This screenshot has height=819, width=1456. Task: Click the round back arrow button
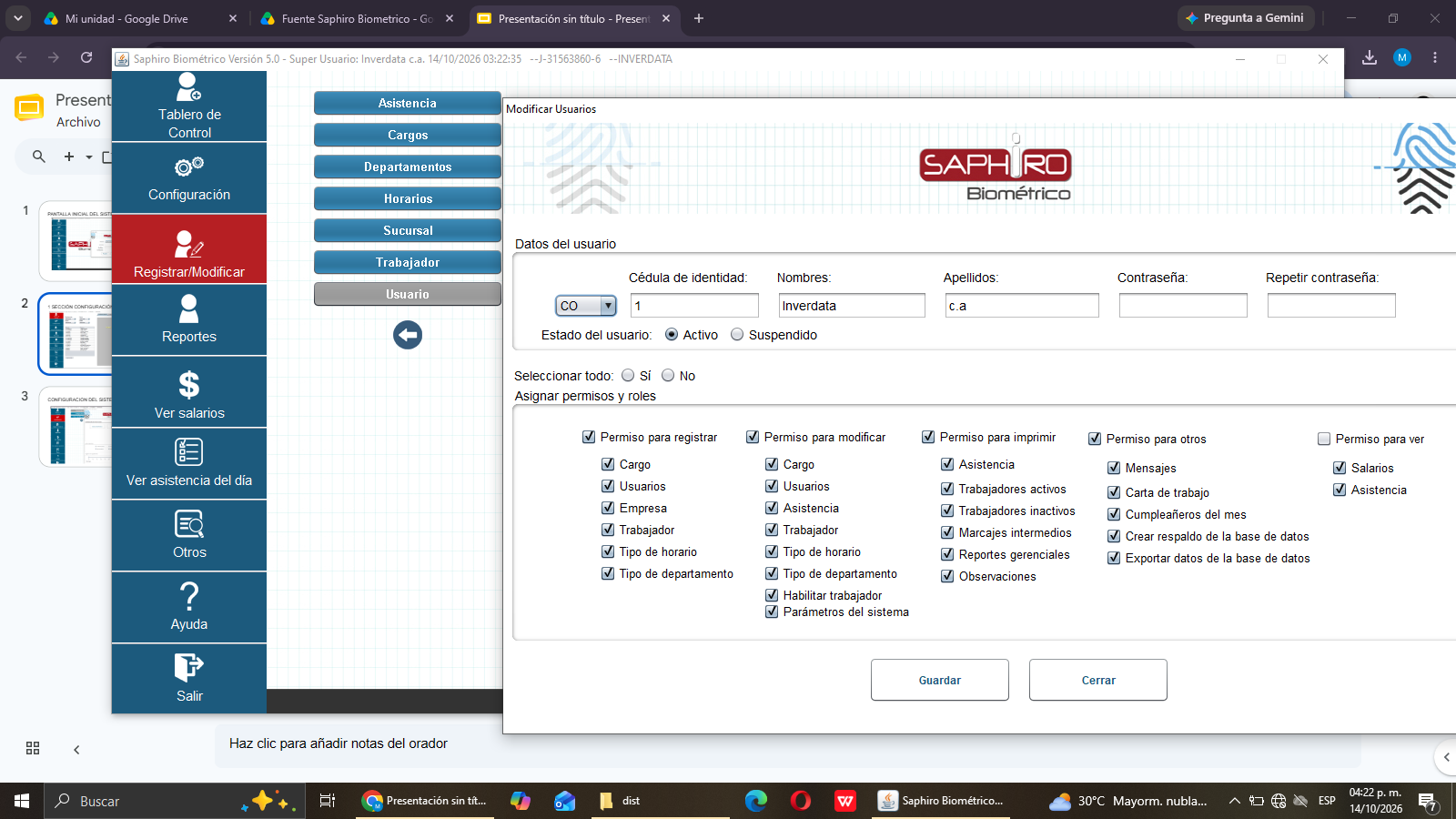pos(408,335)
